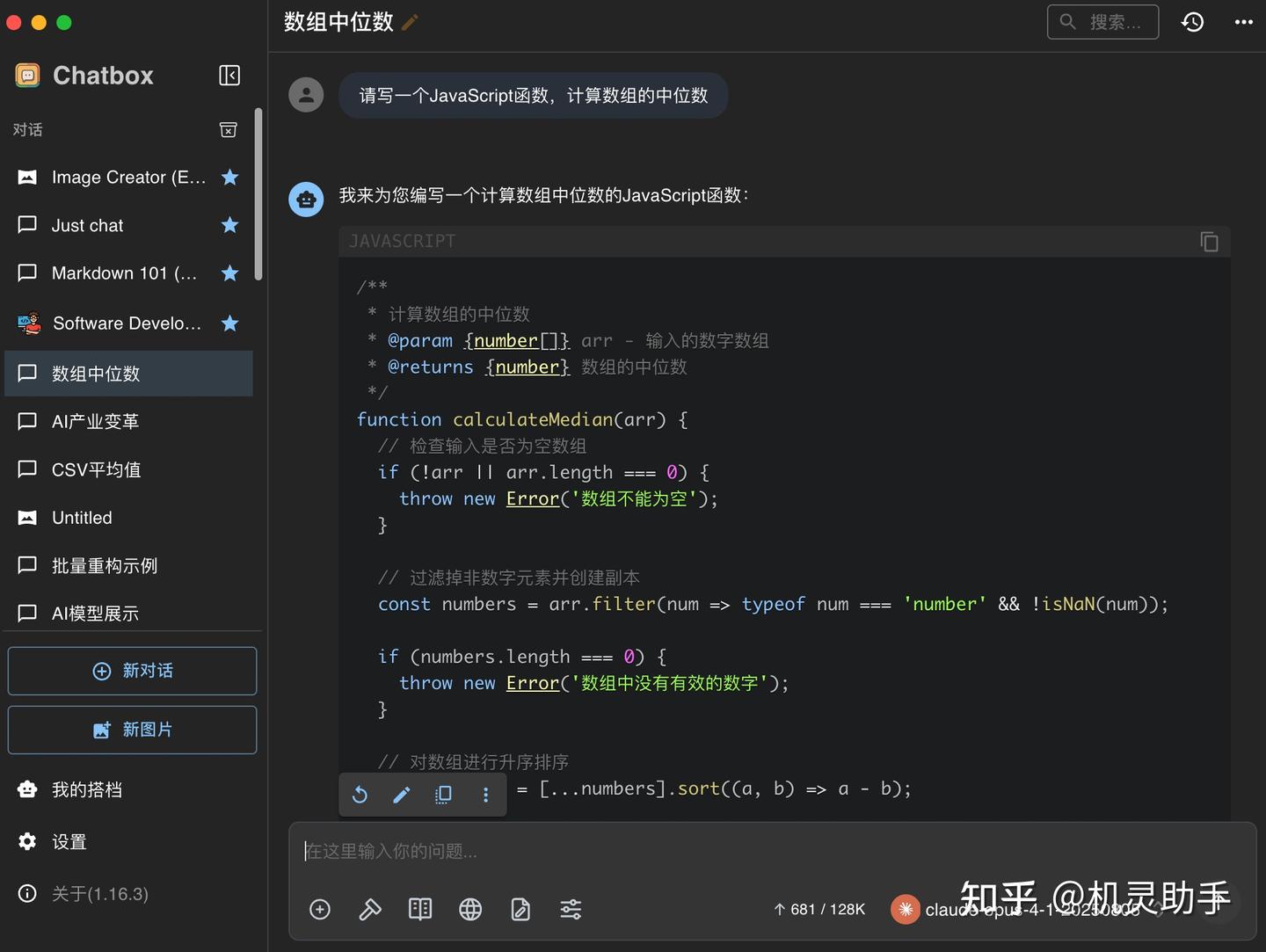
Task: Click the message input field
Action: 774,851
